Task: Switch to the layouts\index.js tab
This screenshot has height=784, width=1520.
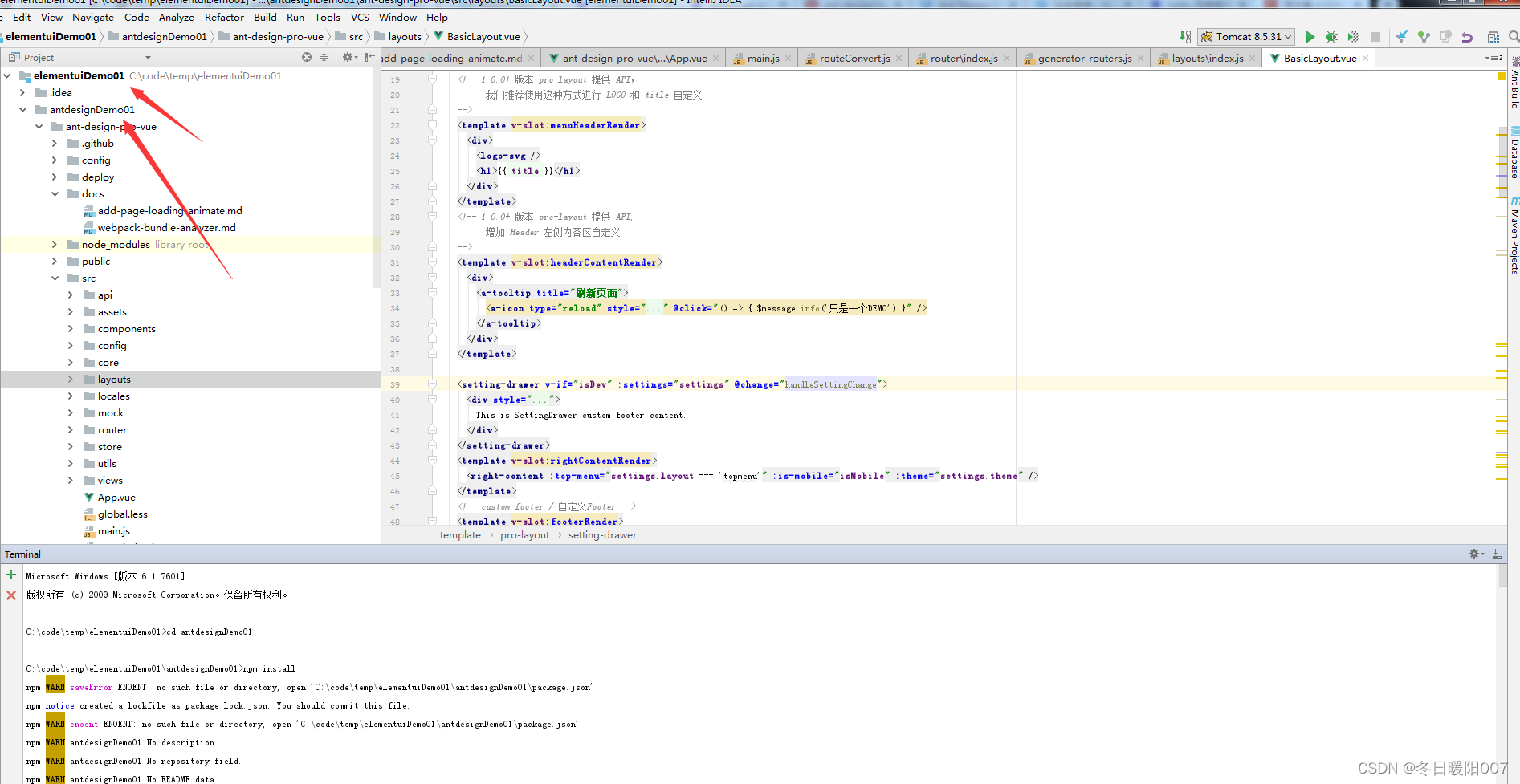Action: pyautogui.click(x=1207, y=59)
